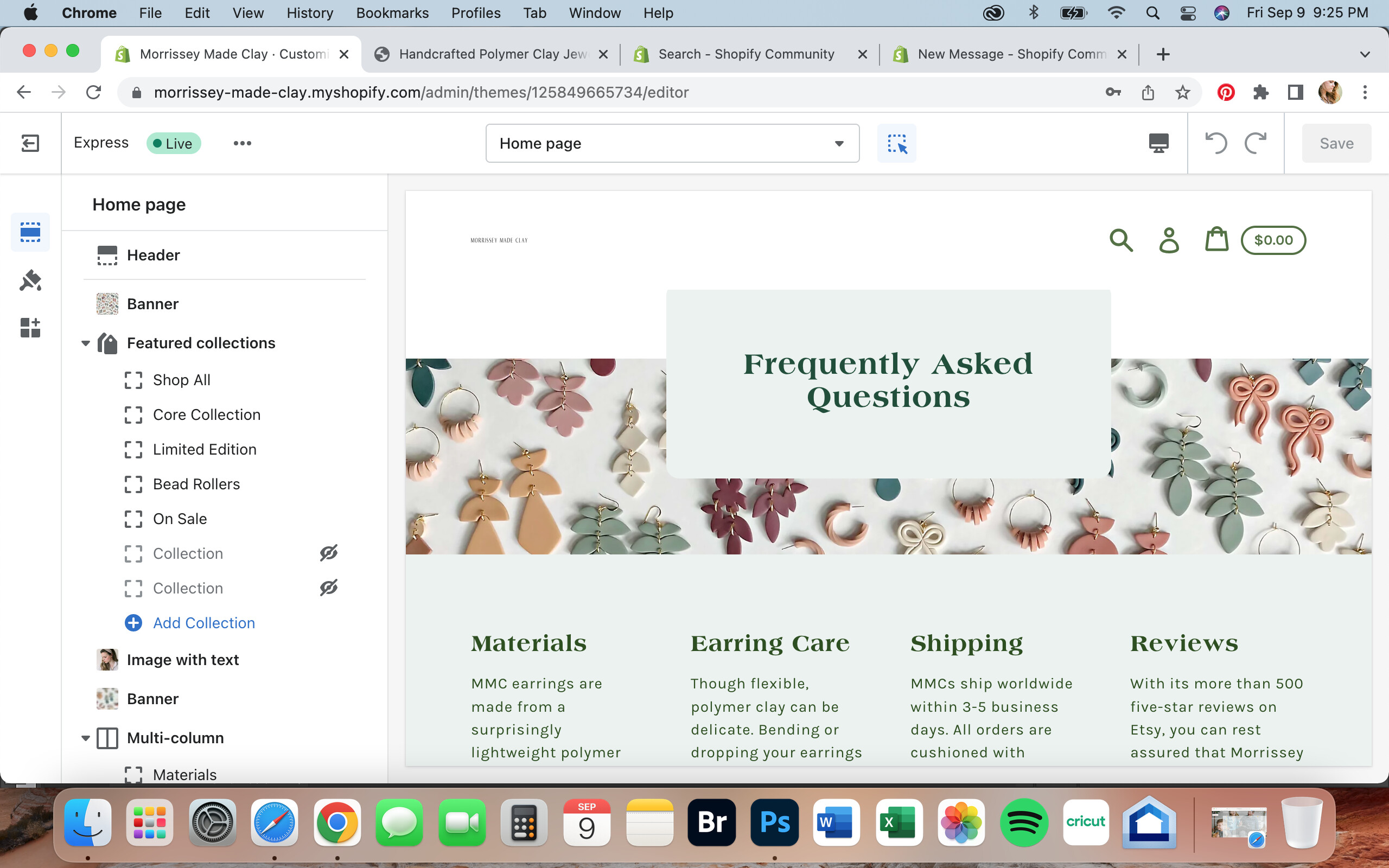Open the Bookmarks menu in menu bar
The image size is (1389, 868).
pos(392,12)
